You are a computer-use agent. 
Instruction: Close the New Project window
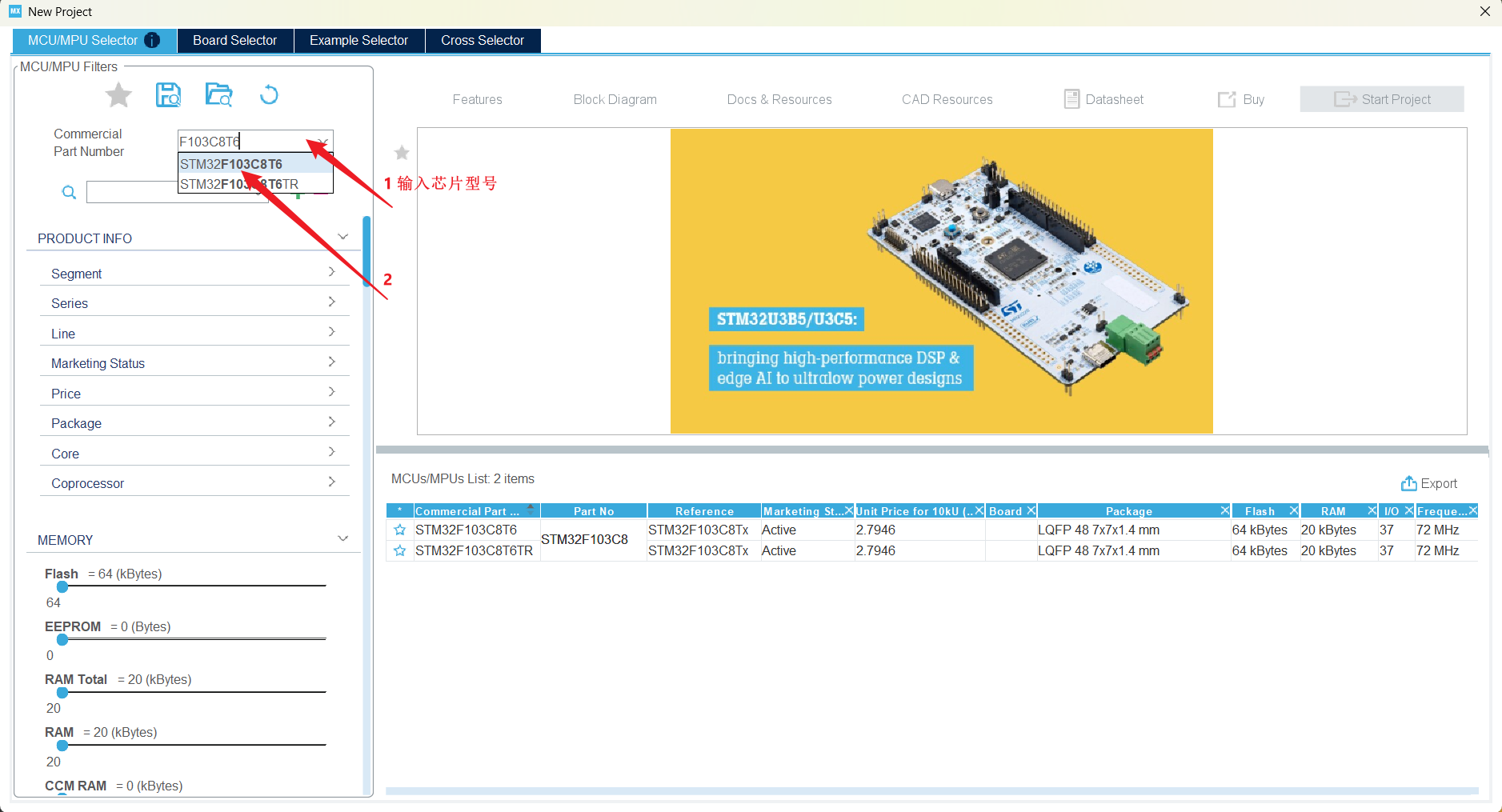pyautogui.click(x=1485, y=11)
